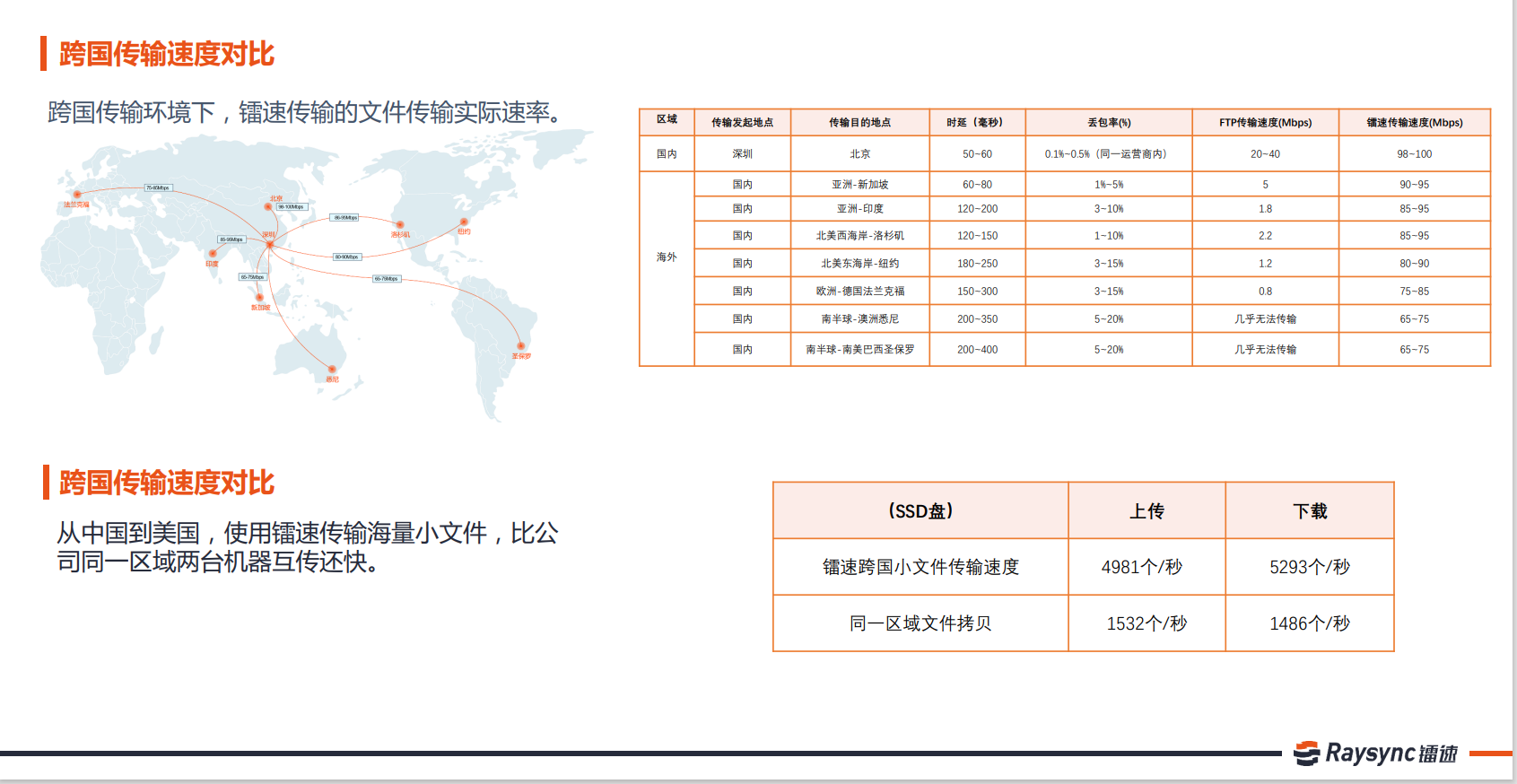Click the 80~90 Raysync speed cell

click(x=1415, y=263)
